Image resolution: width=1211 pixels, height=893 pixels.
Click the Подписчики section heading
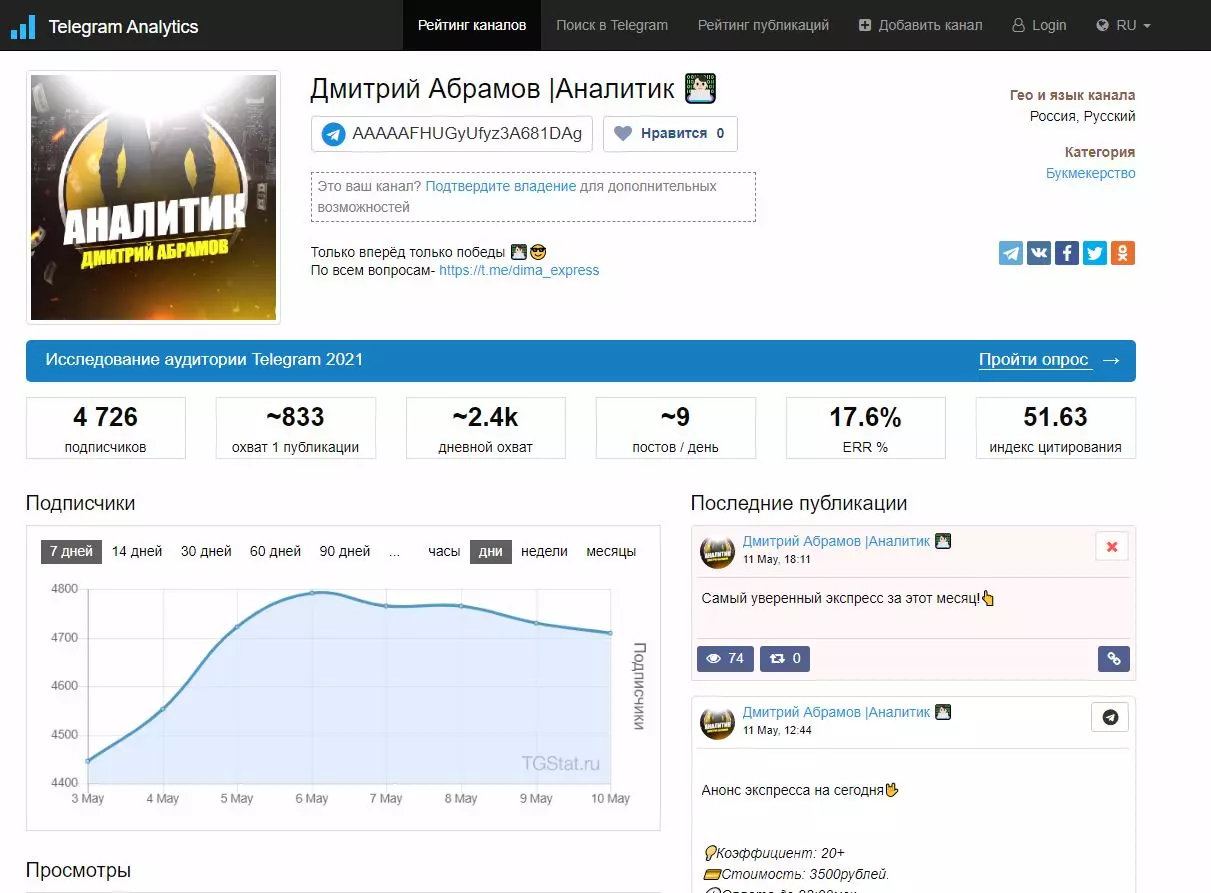[80, 503]
